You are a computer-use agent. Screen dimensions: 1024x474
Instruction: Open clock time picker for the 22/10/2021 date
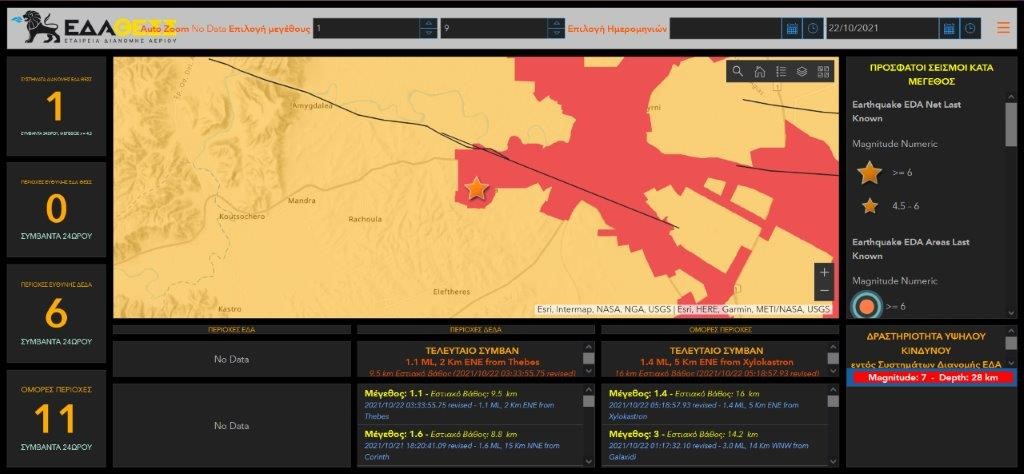tap(970, 28)
